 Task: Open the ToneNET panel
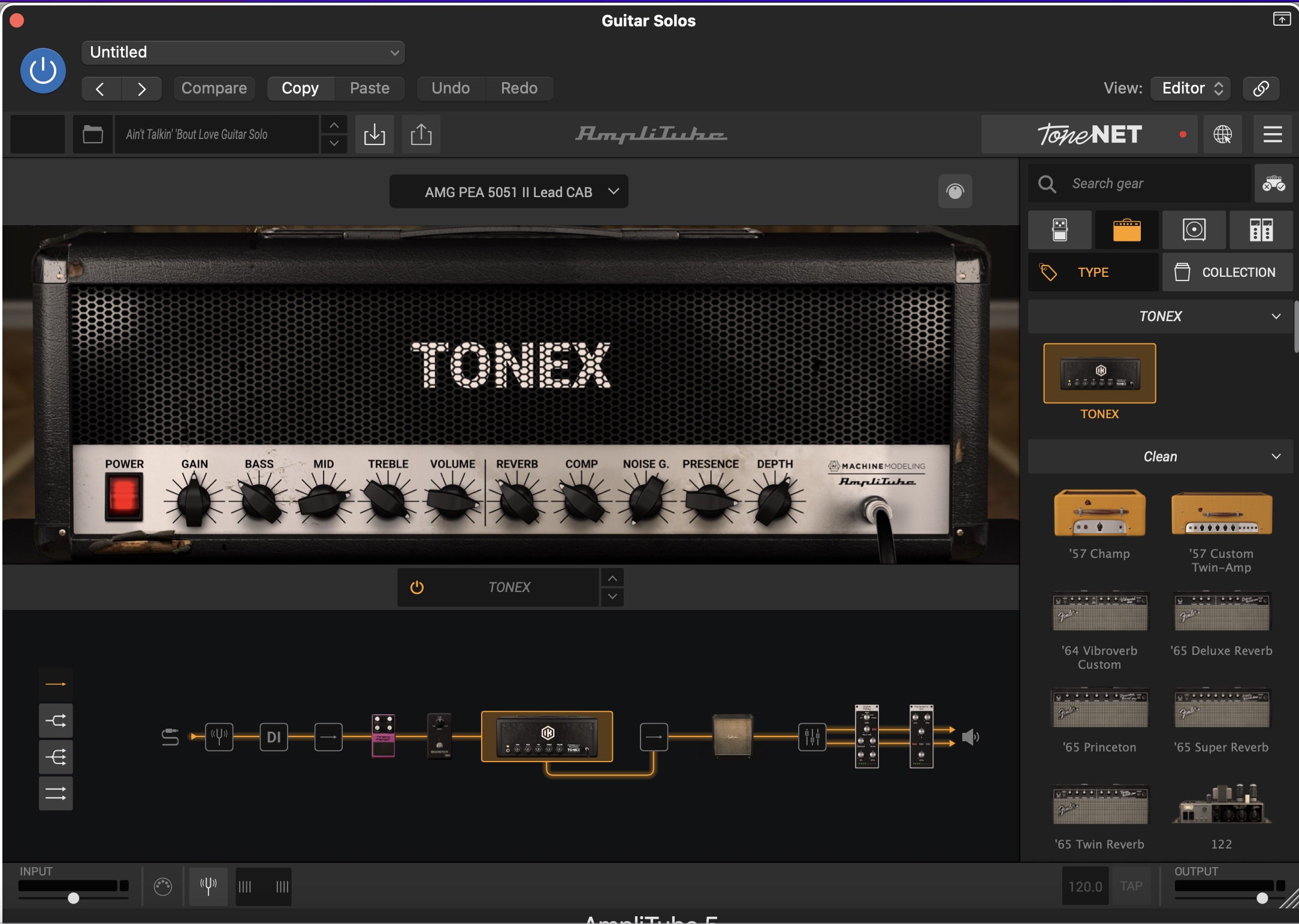click(1089, 134)
